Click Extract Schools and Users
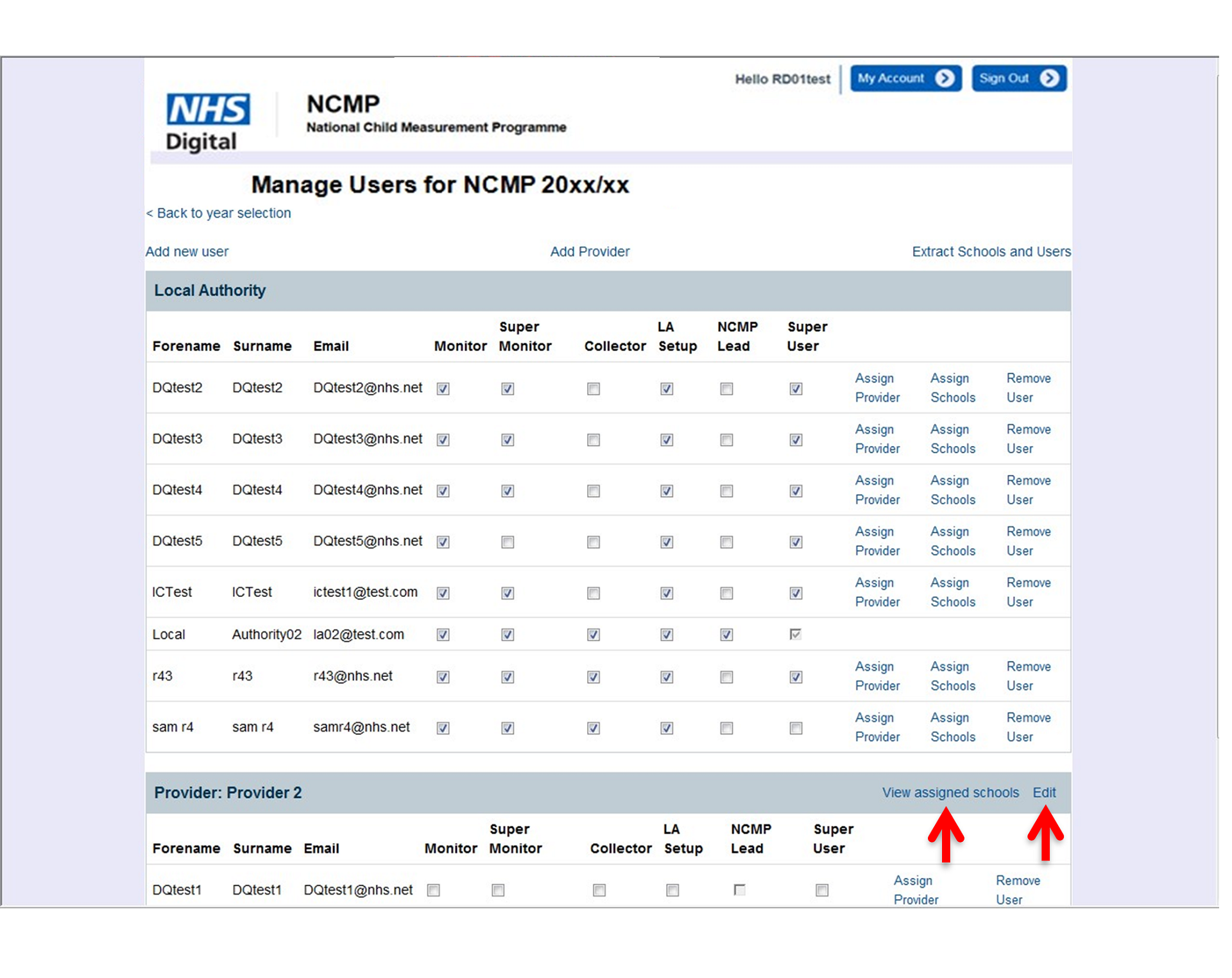The image size is (1232, 978). click(991, 252)
